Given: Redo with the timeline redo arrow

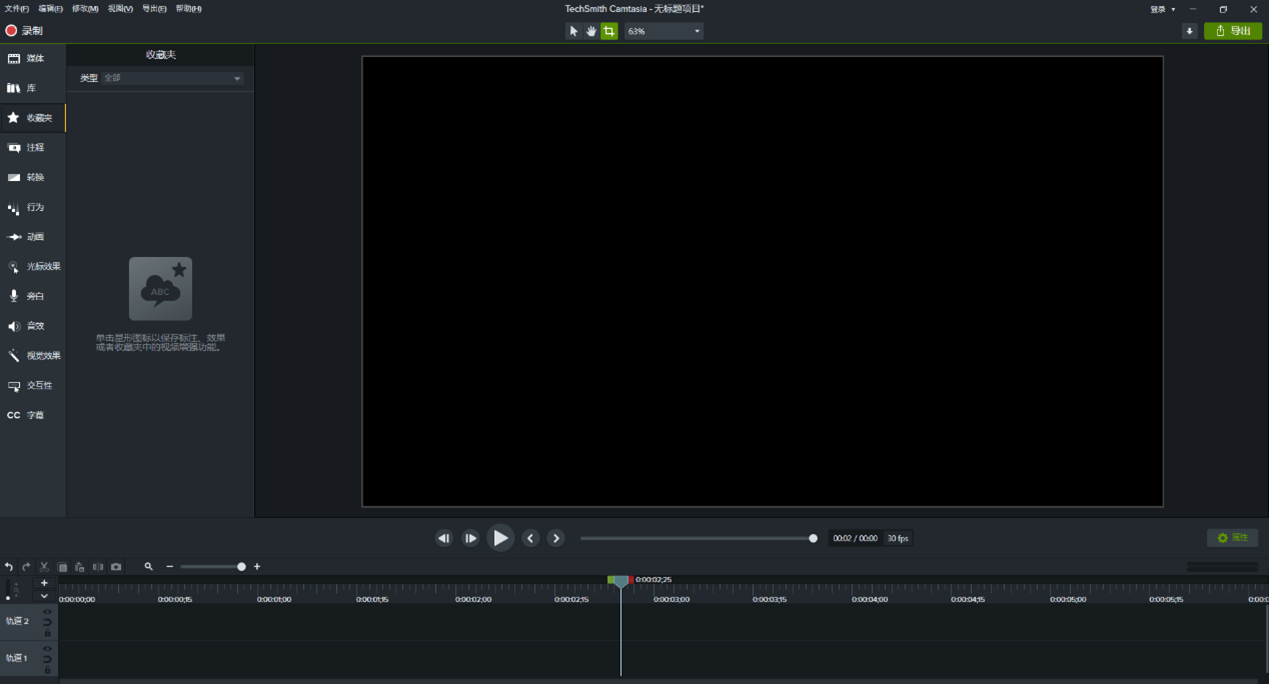Looking at the screenshot, I should coord(27,567).
